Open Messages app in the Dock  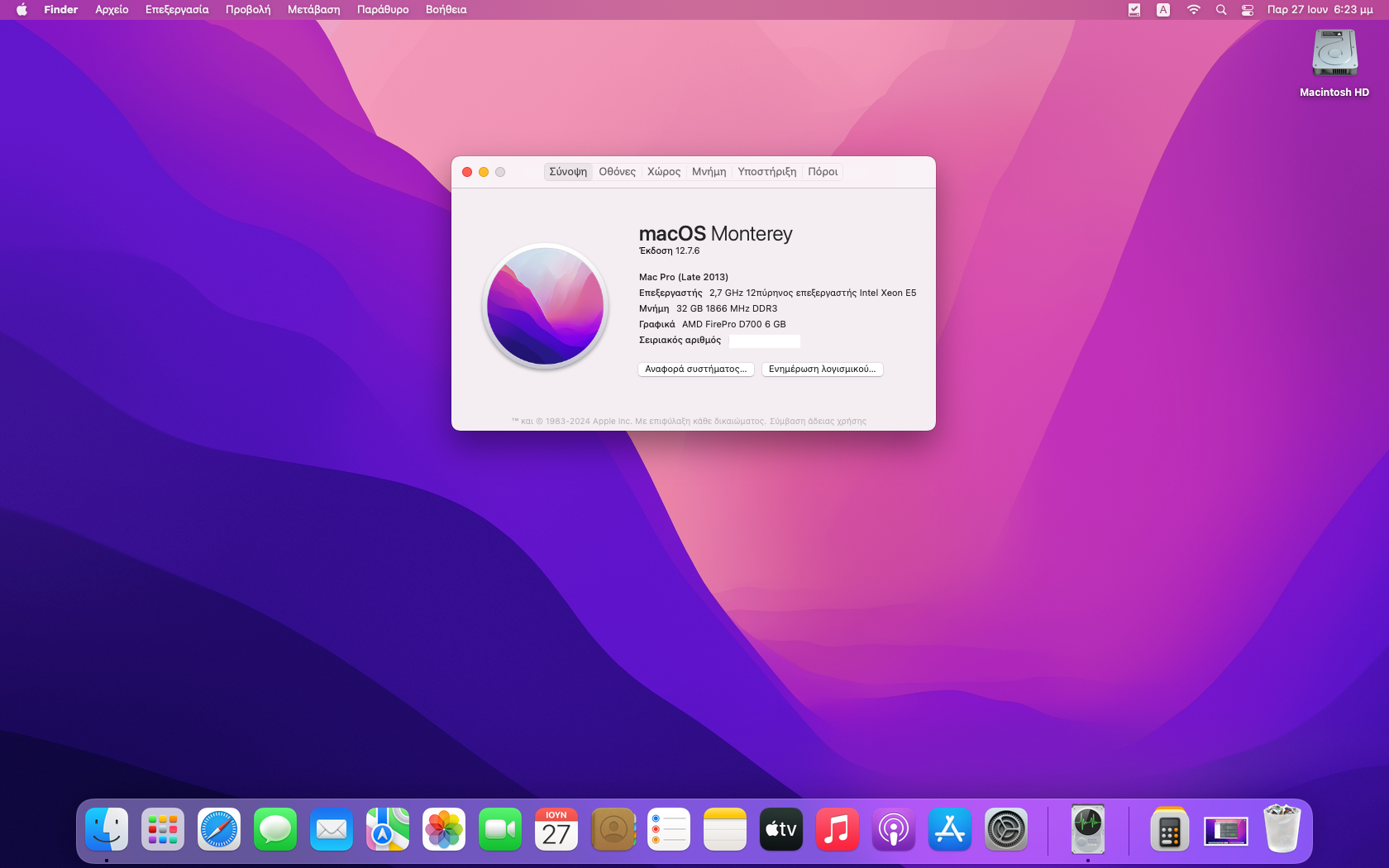(x=275, y=829)
